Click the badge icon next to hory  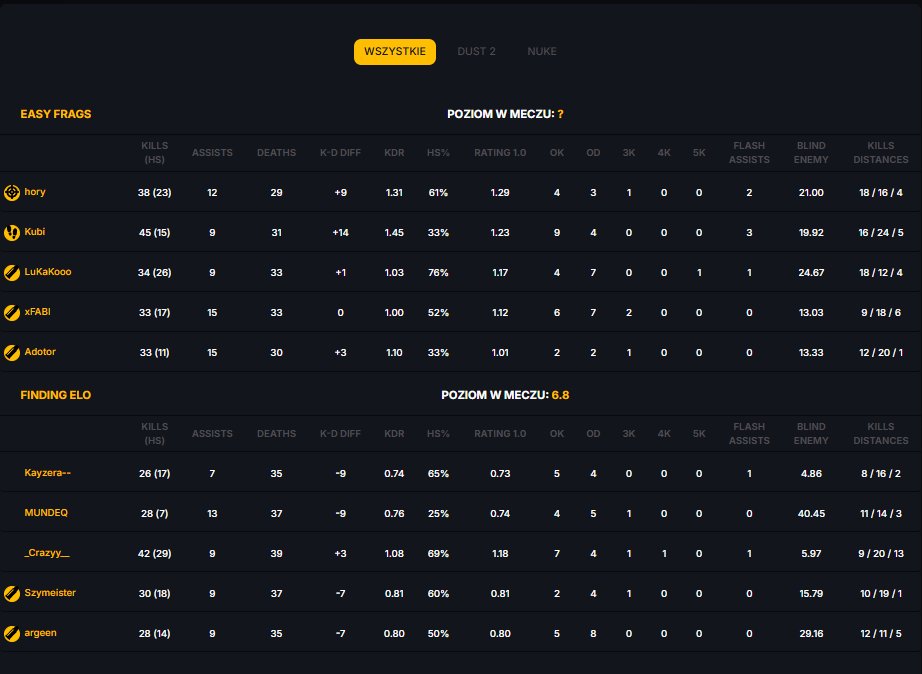tap(12, 192)
